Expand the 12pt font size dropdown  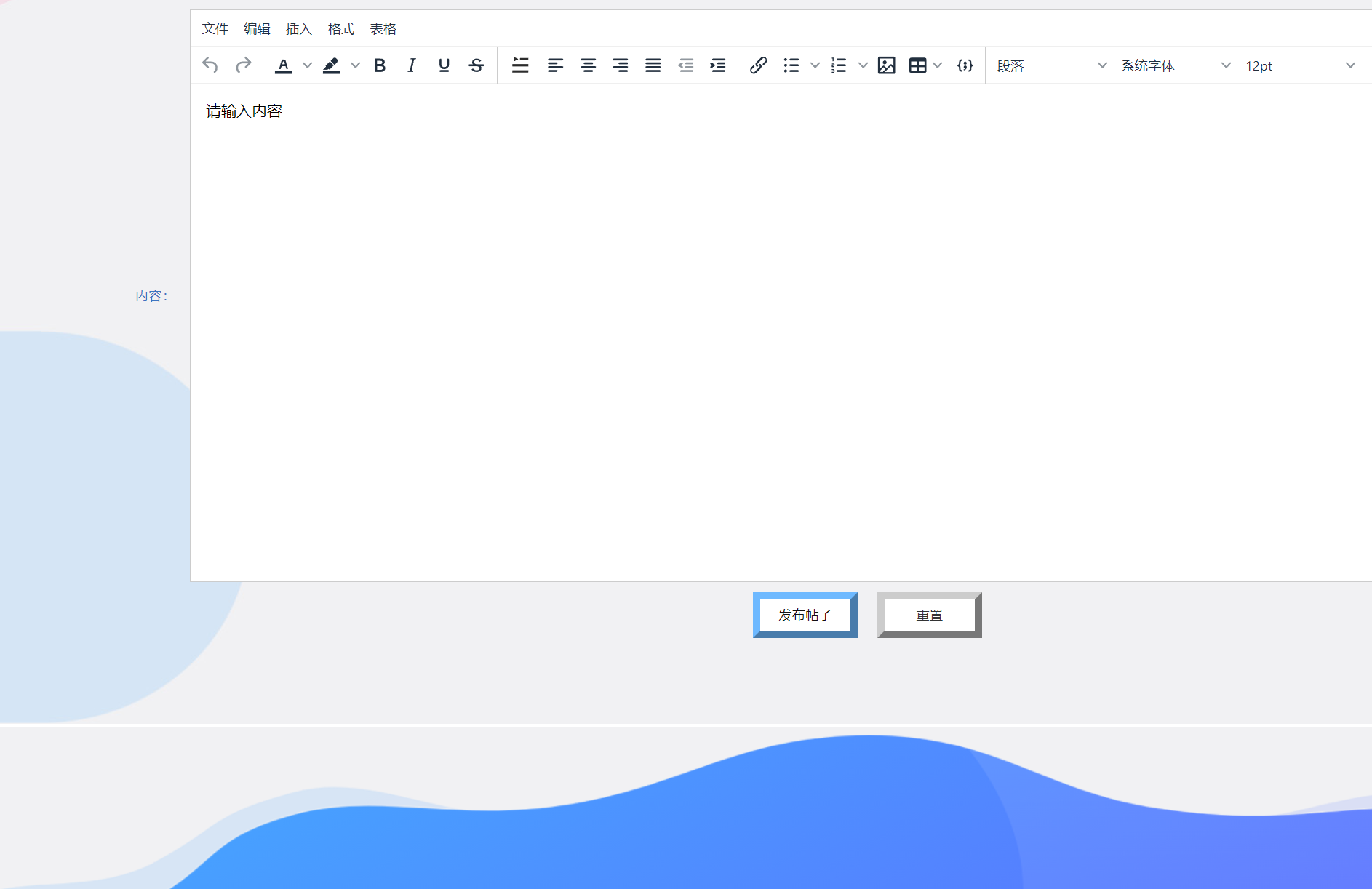pyautogui.click(x=1299, y=65)
